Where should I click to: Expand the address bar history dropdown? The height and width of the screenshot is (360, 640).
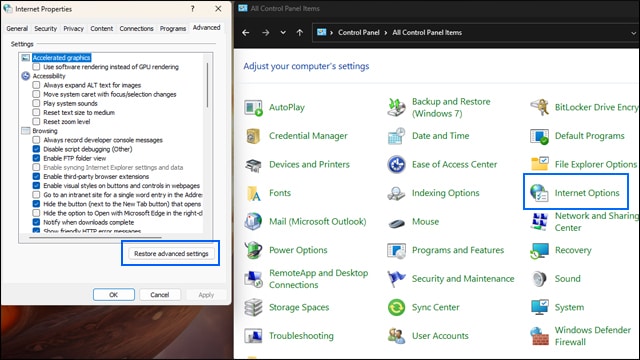[633, 33]
